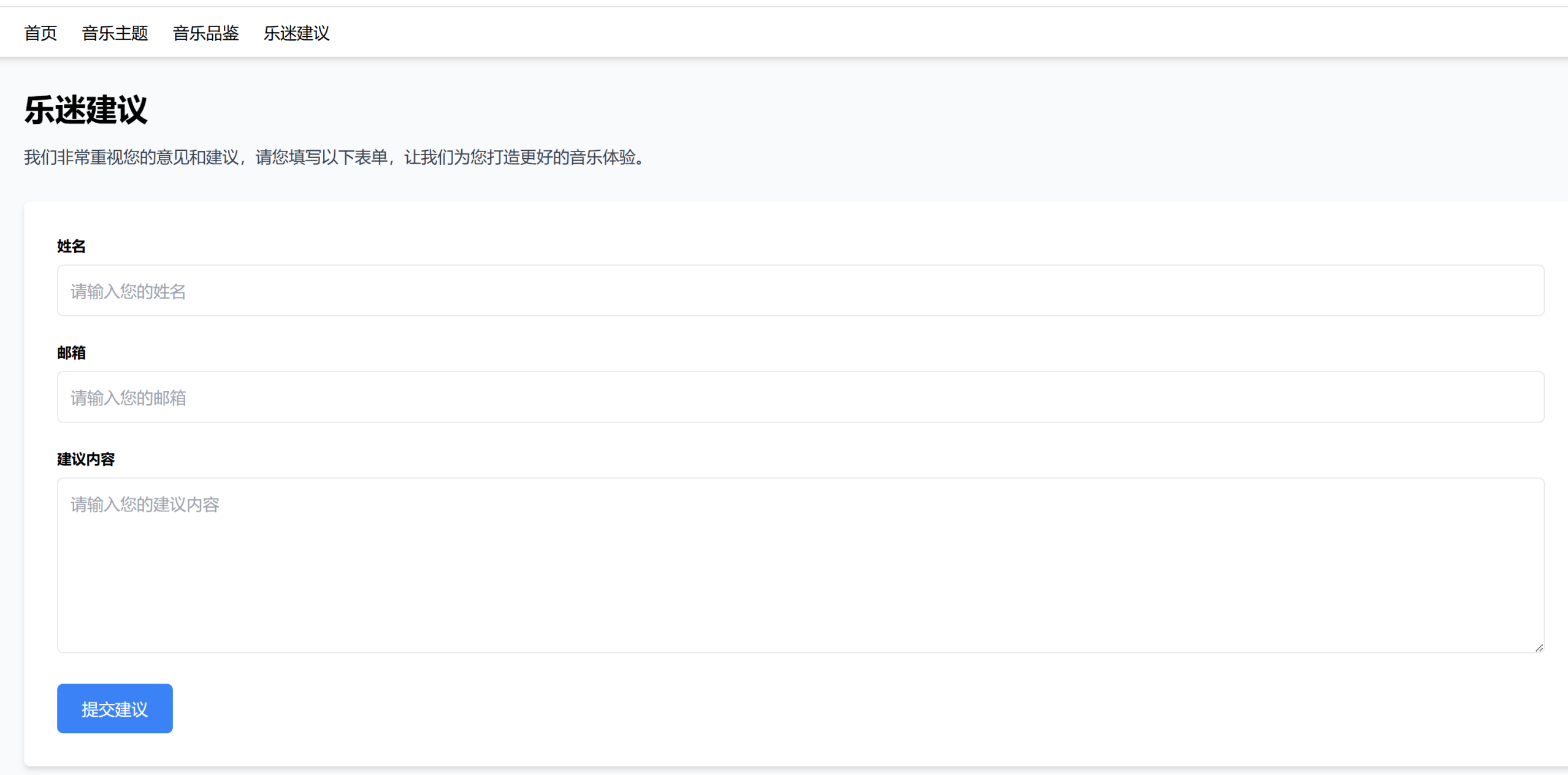Open the 音乐品鉴 navigation item

coord(205,33)
